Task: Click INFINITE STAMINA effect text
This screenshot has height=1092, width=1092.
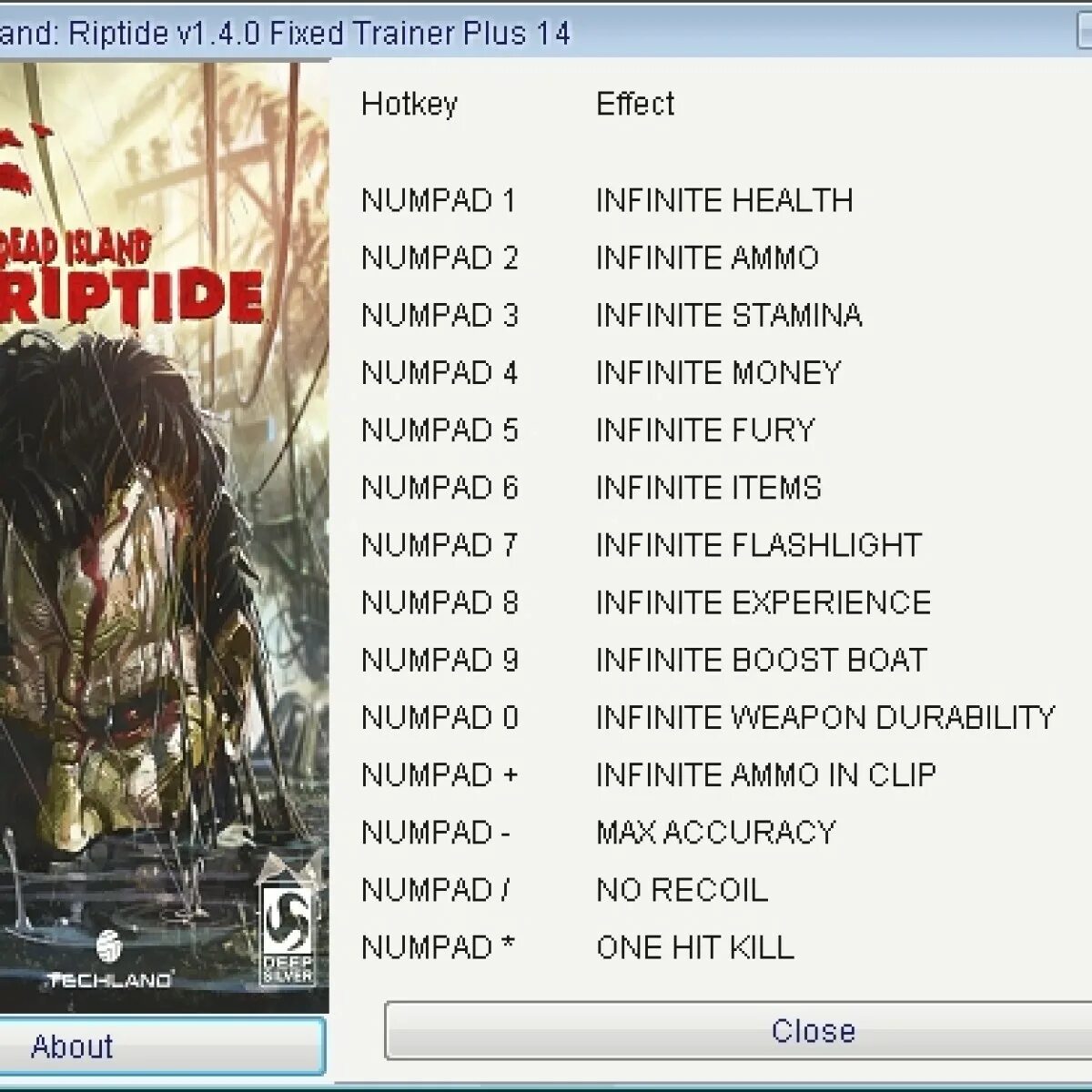Action: [x=729, y=315]
